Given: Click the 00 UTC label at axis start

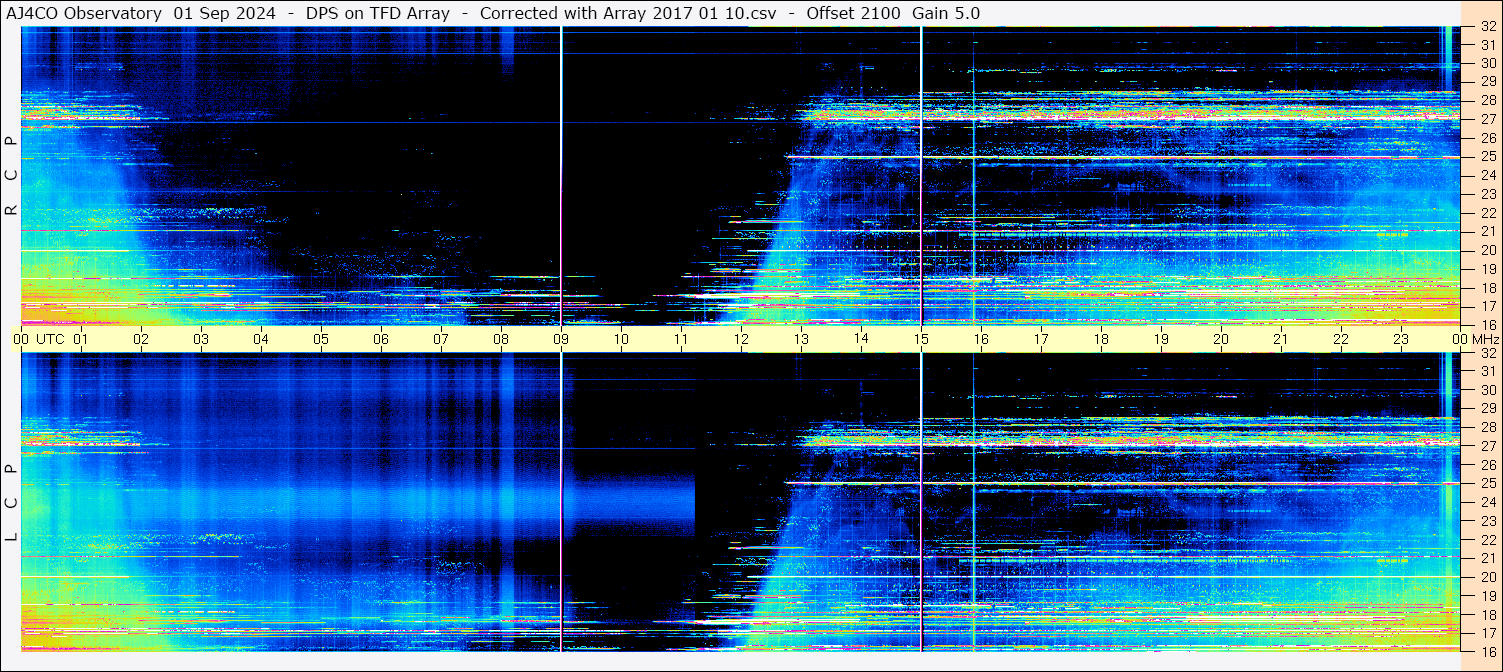Looking at the screenshot, I should [x=41, y=339].
